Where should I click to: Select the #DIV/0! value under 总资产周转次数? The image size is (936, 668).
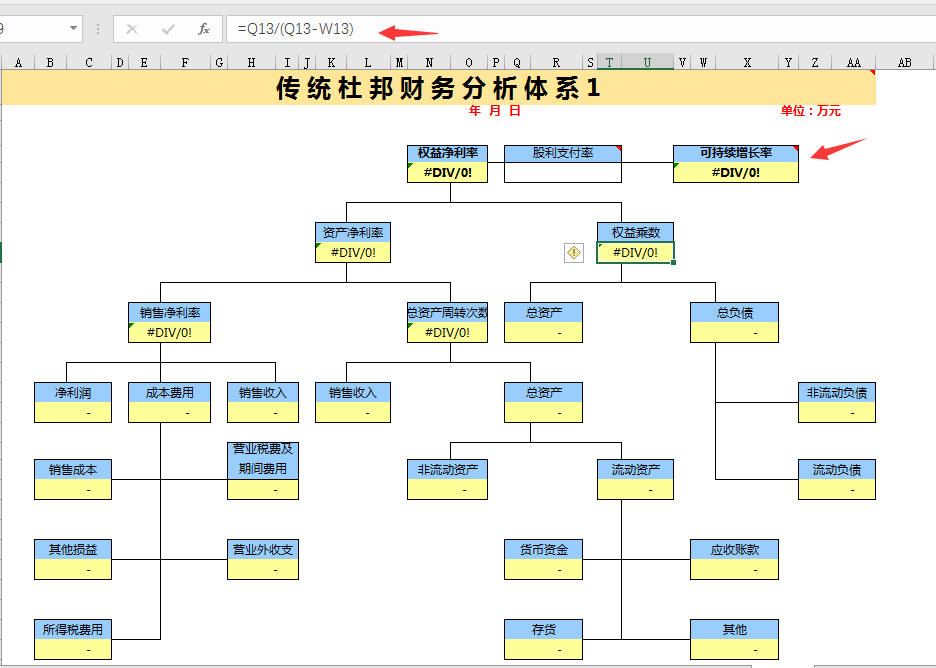(448, 333)
